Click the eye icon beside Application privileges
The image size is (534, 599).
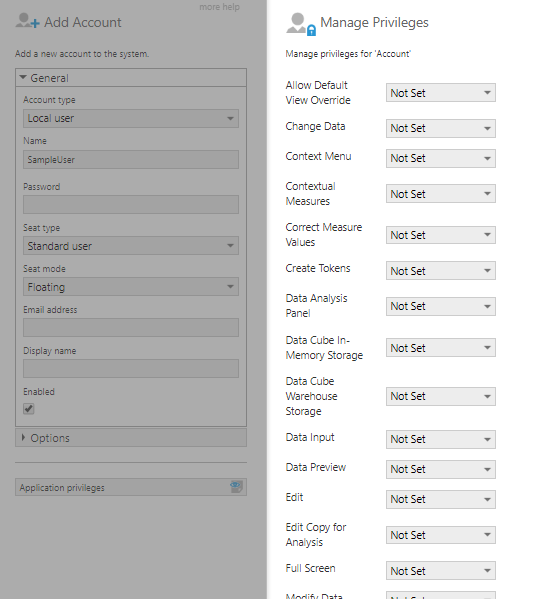[x=236, y=487]
